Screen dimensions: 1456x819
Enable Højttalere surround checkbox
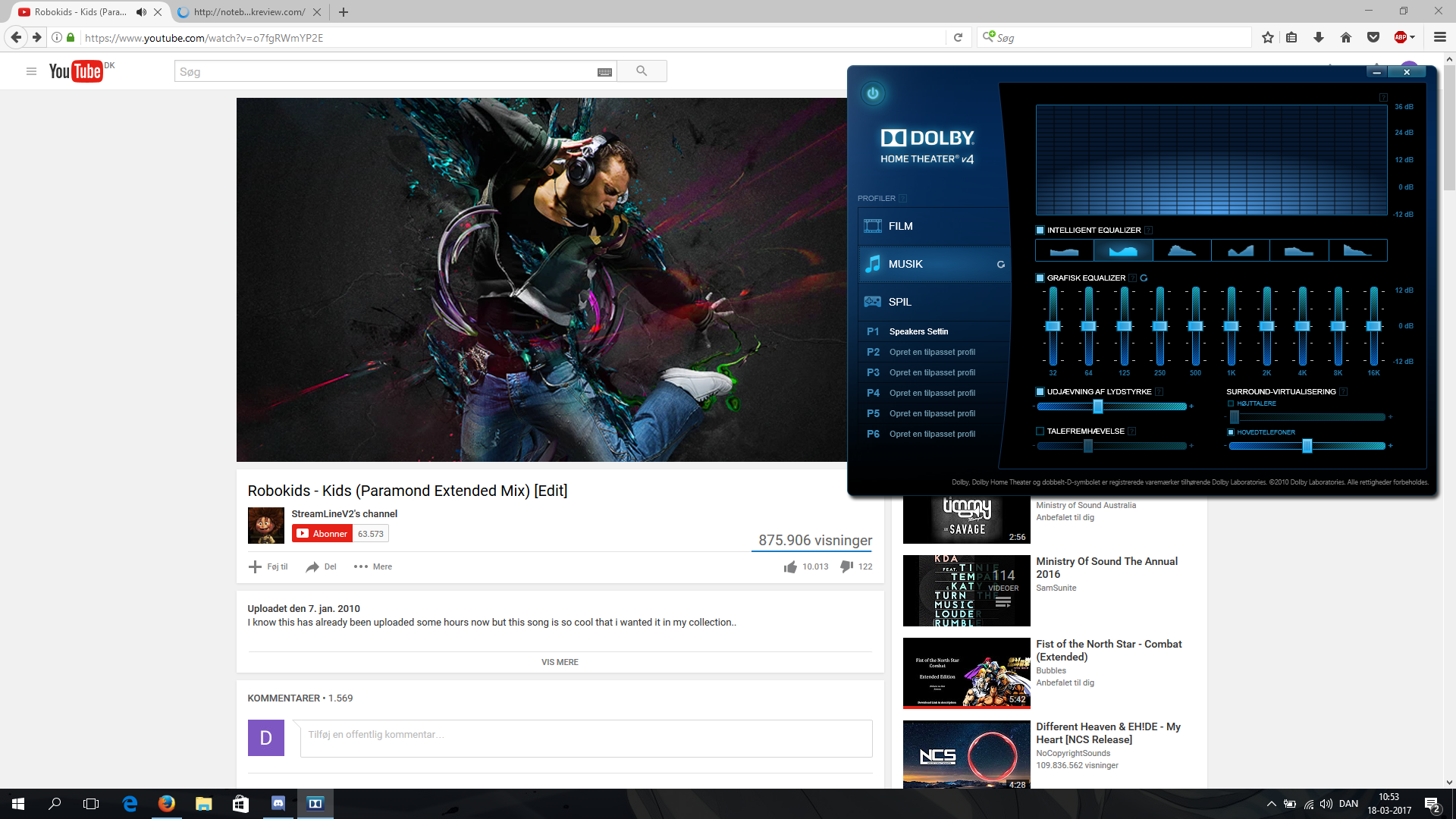1231,403
